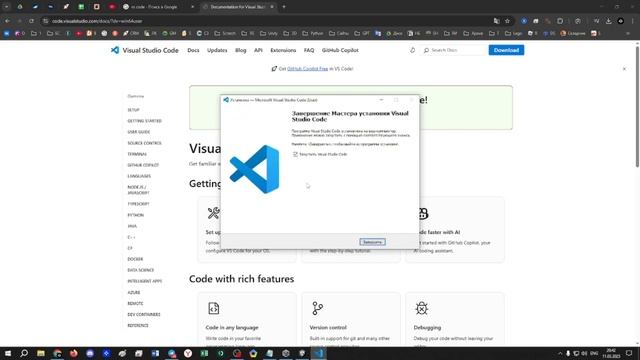Open the INTELLIGENT APPS sidebar section
Viewport: 640px width, 360px height.
[145, 281]
